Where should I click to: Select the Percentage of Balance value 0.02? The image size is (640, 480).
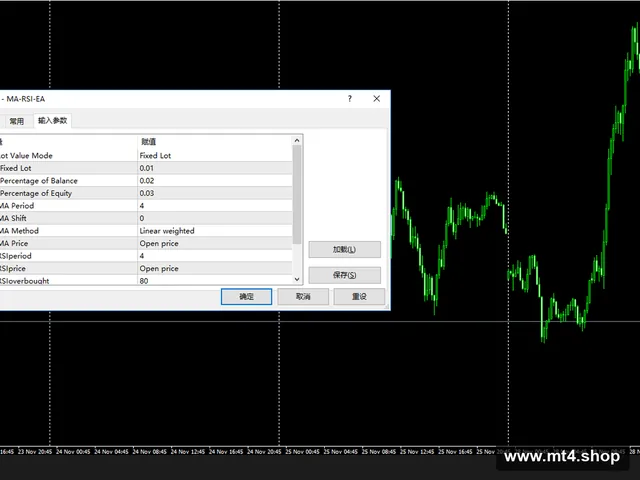coord(147,181)
